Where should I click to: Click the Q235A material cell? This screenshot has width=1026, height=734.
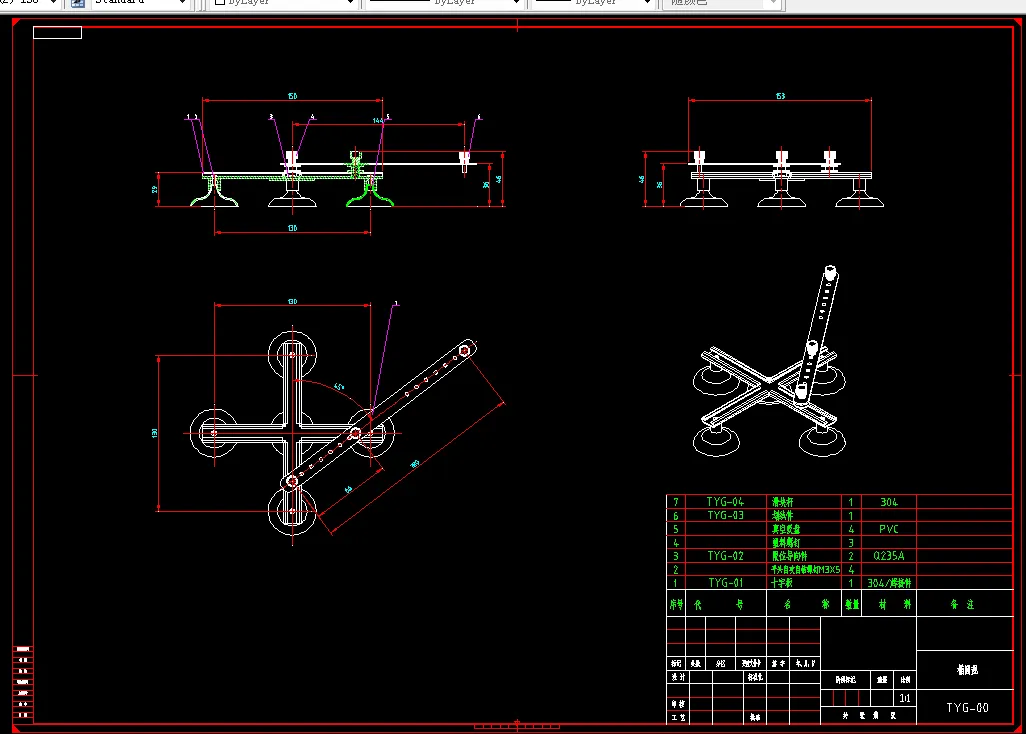click(x=889, y=555)
